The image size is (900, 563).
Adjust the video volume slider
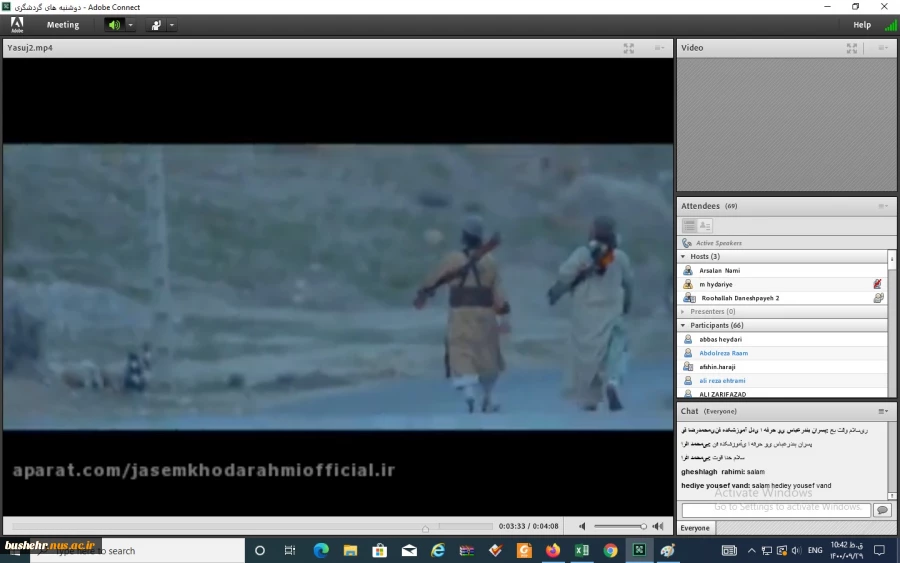(x=620, y=526)
